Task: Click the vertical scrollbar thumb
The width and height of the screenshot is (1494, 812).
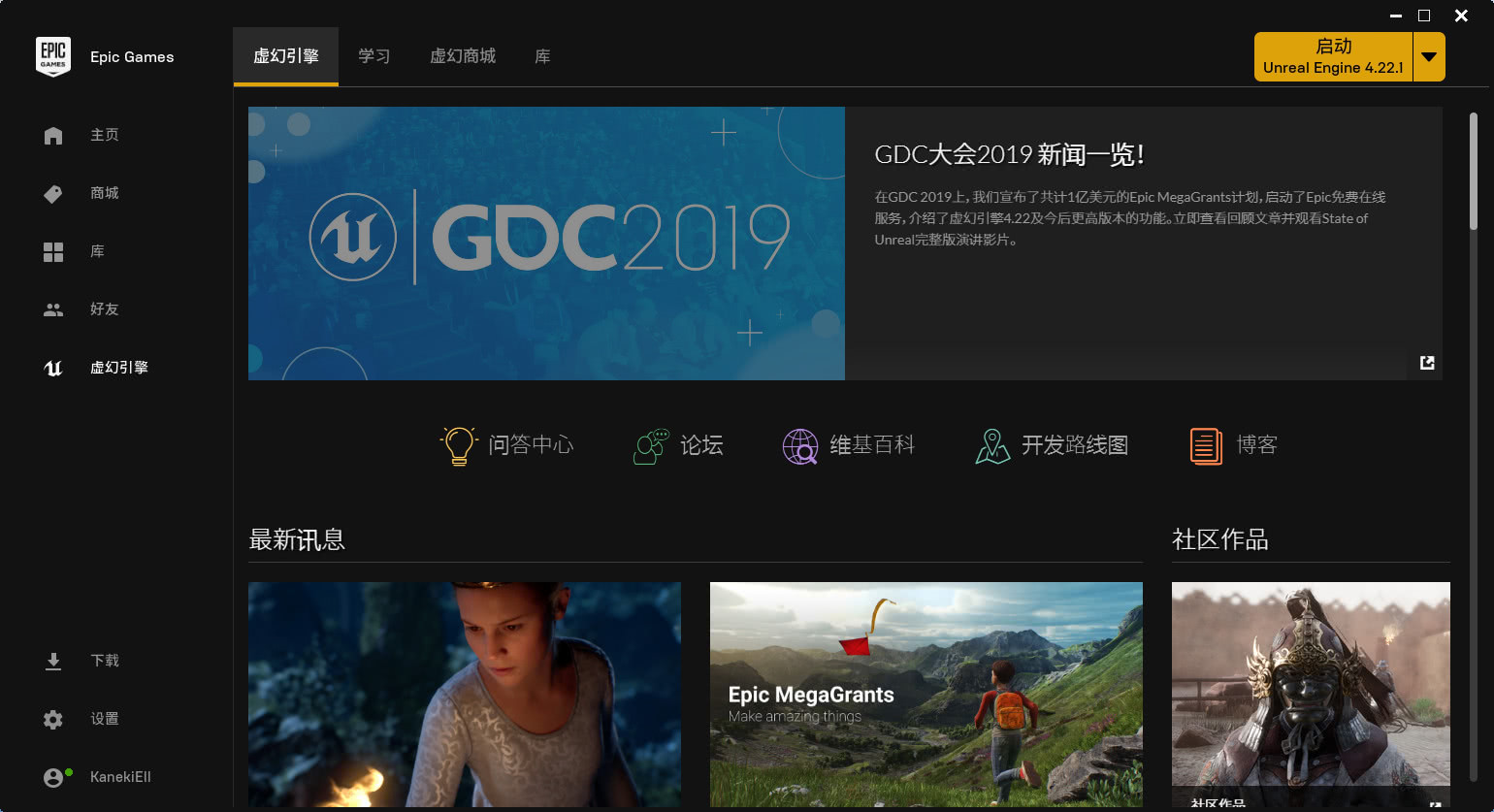Action: (x=1474, y=171)
